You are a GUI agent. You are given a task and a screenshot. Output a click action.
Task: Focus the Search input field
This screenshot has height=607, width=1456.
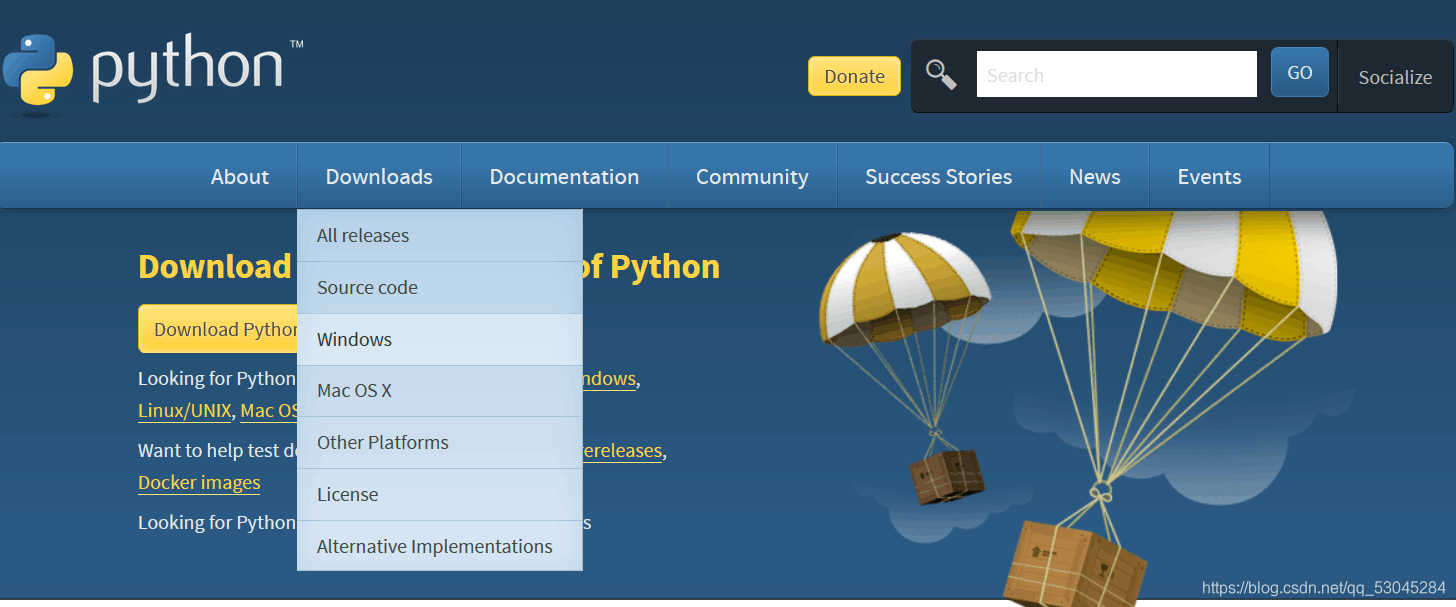click(x=1116, y=74)
